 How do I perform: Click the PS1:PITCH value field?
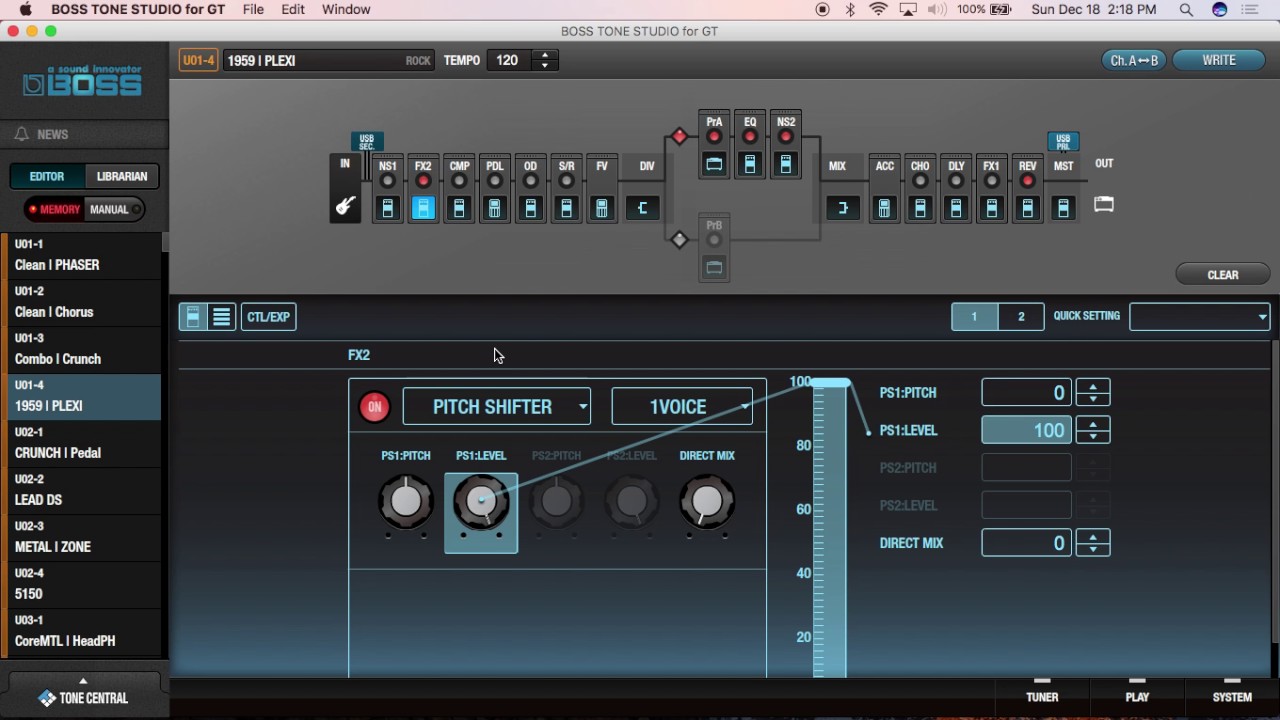(x=1026, y=392)
